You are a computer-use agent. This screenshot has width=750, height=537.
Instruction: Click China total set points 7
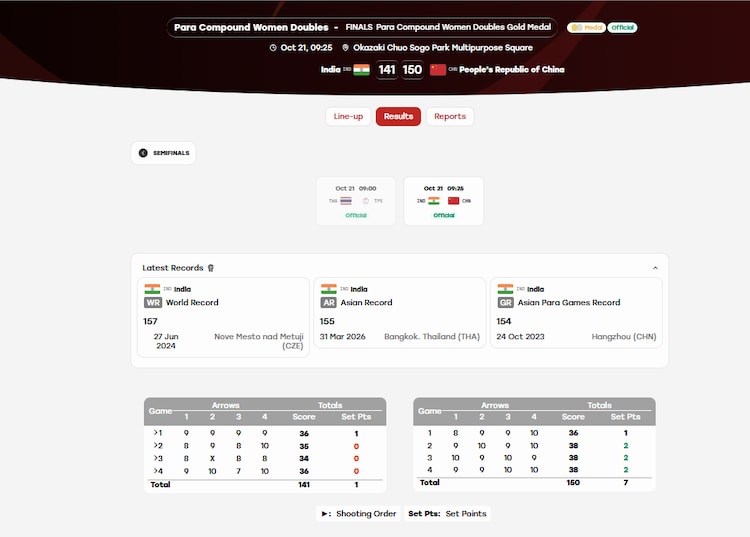(x=626, y=483)
